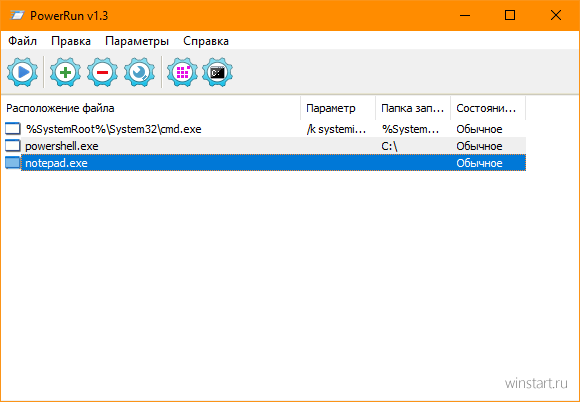Click the Run play gear icon

(x=23, y=72)
